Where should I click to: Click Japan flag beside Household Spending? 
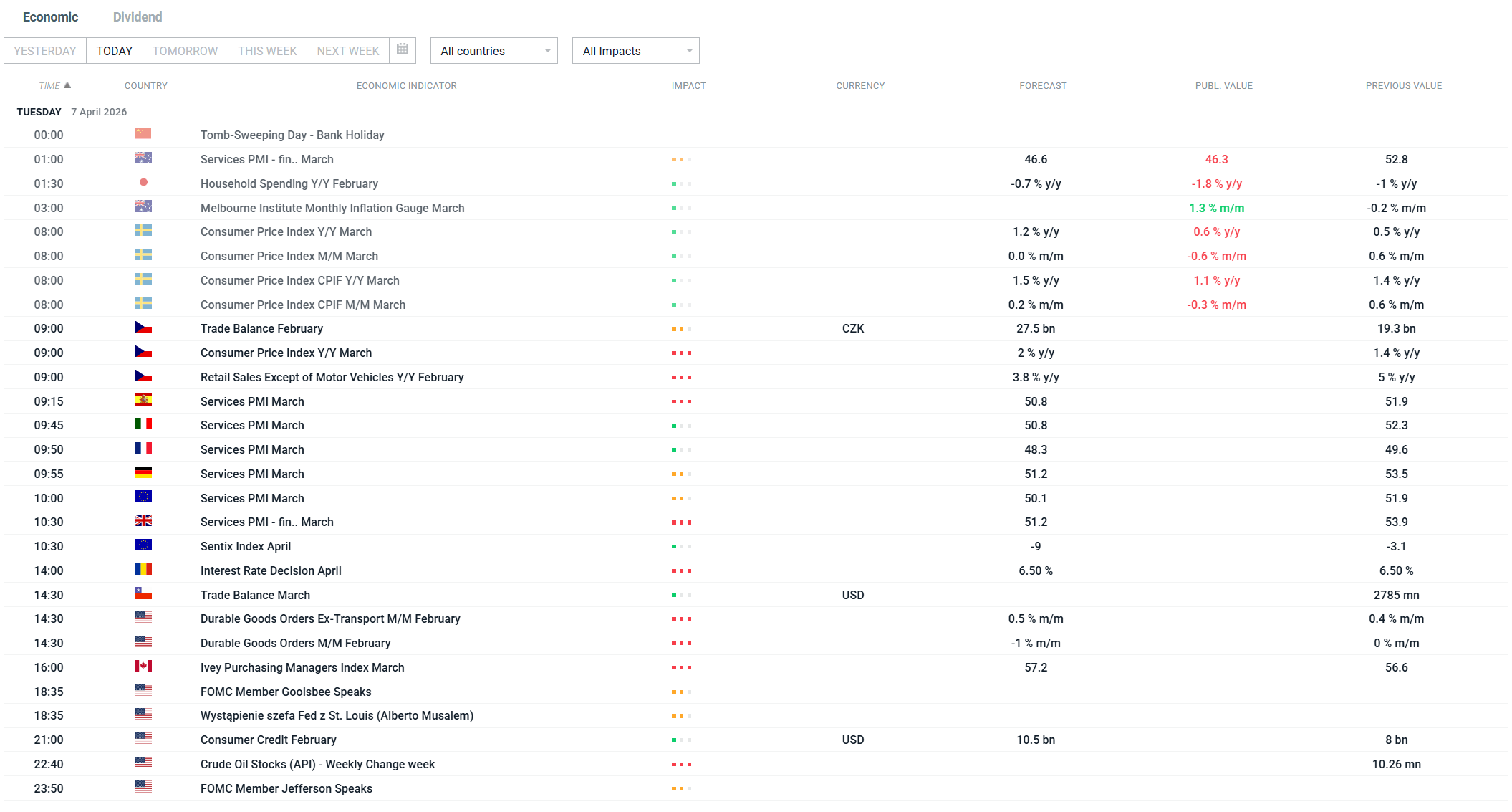(143, 183)
